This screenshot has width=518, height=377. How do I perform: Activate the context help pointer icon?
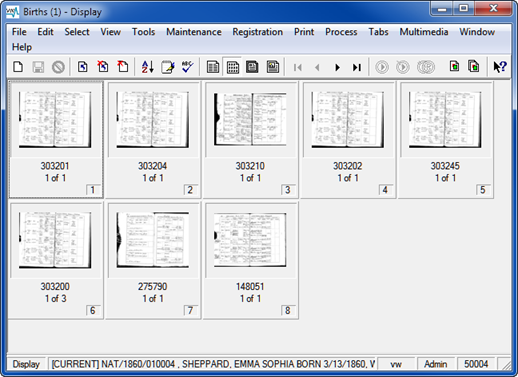pyautogui.click(x=500, y=67)
